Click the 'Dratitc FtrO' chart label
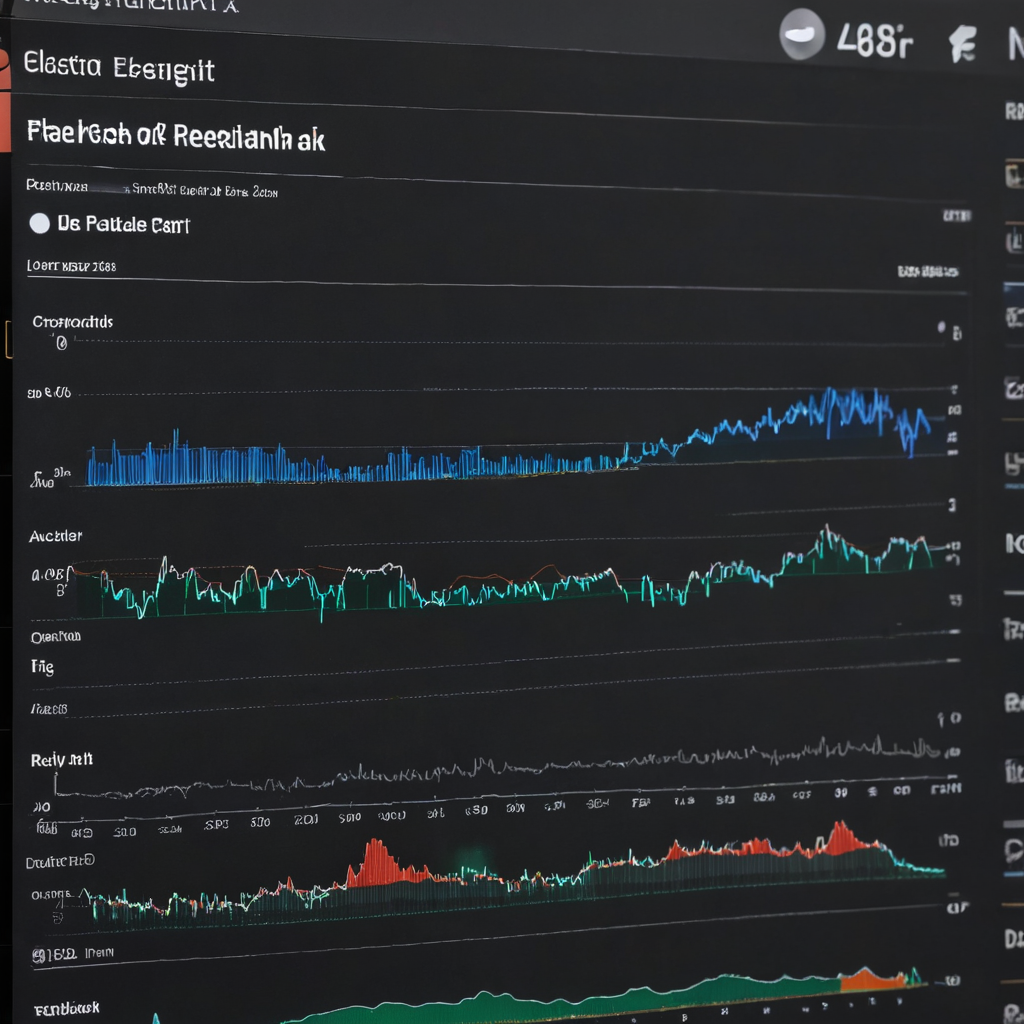 (x=60, y=862)
